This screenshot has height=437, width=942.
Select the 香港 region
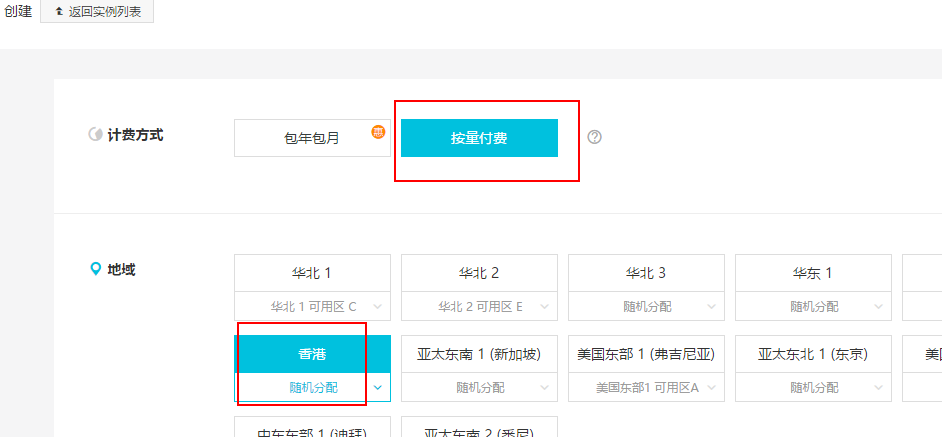coord(312,354)
